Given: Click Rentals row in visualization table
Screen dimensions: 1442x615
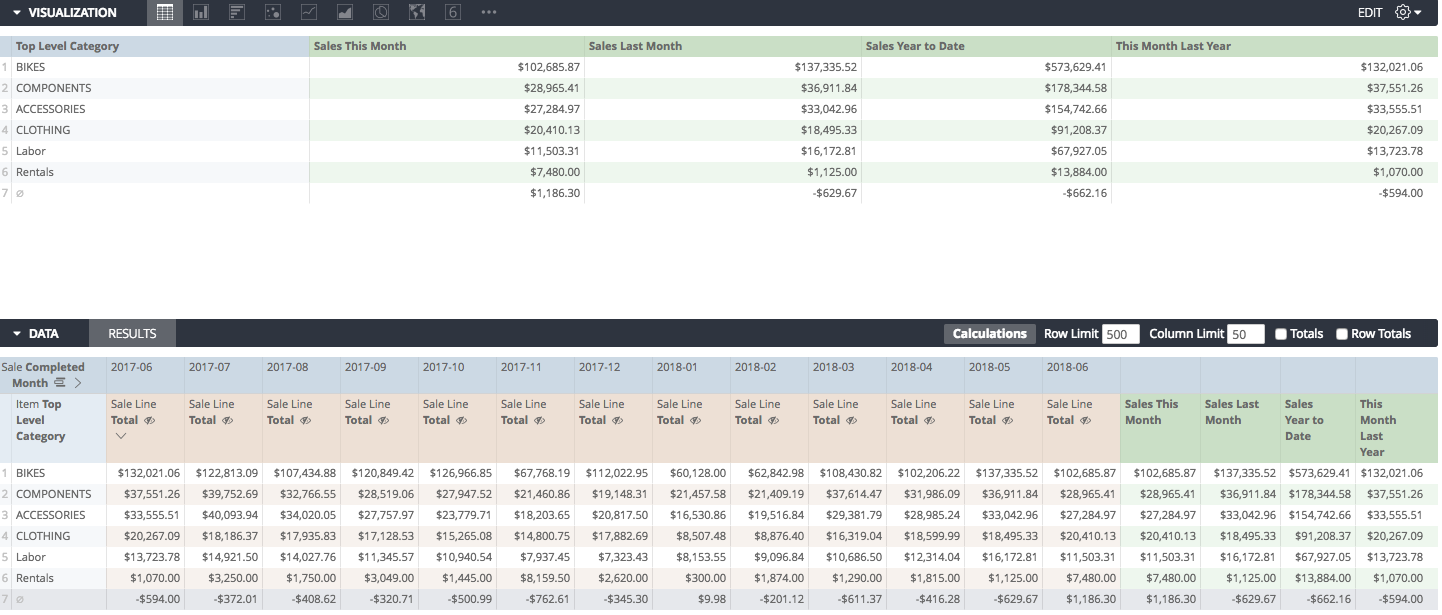Looking at the screenshot, I should [719, 172].
